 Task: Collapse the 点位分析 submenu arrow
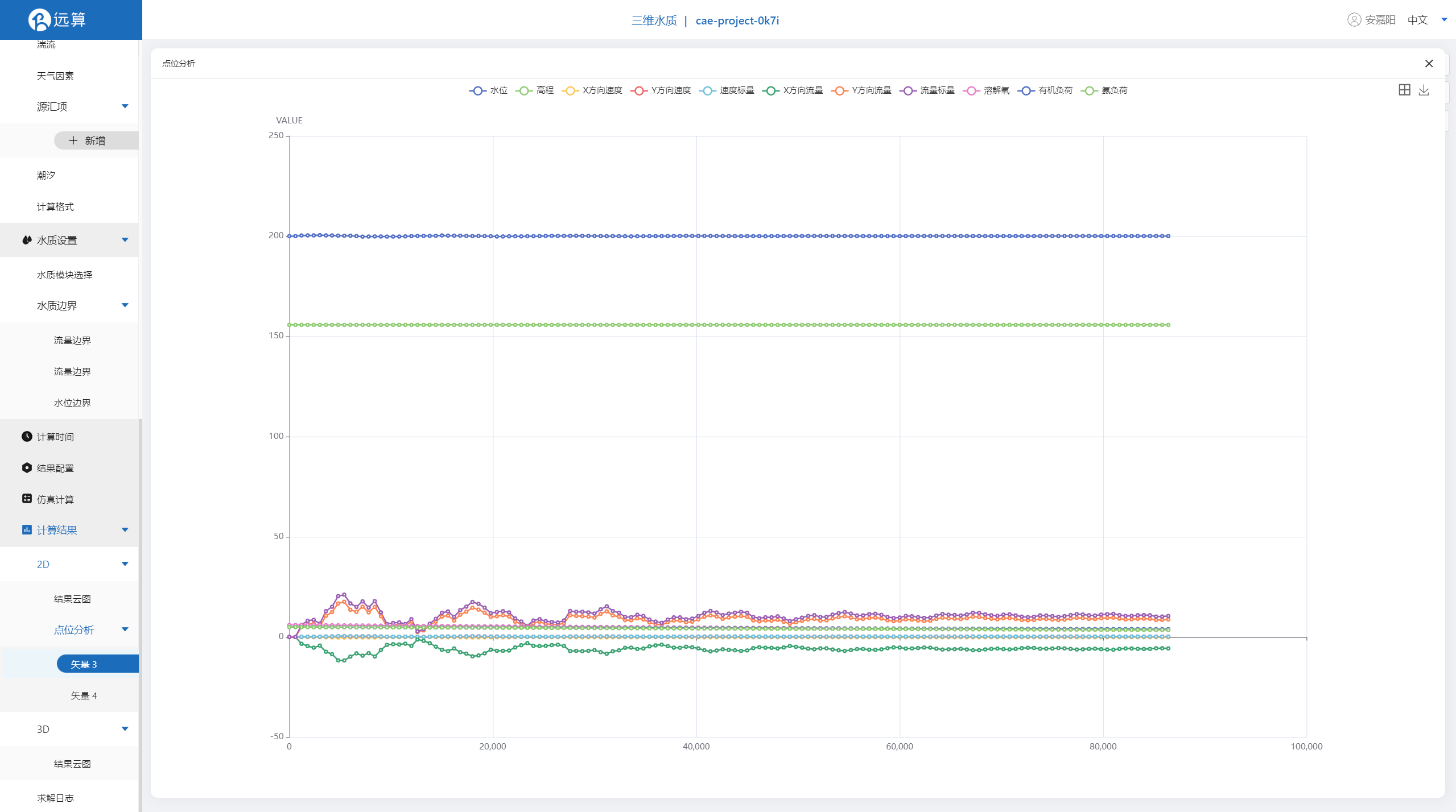click(125, 629)
